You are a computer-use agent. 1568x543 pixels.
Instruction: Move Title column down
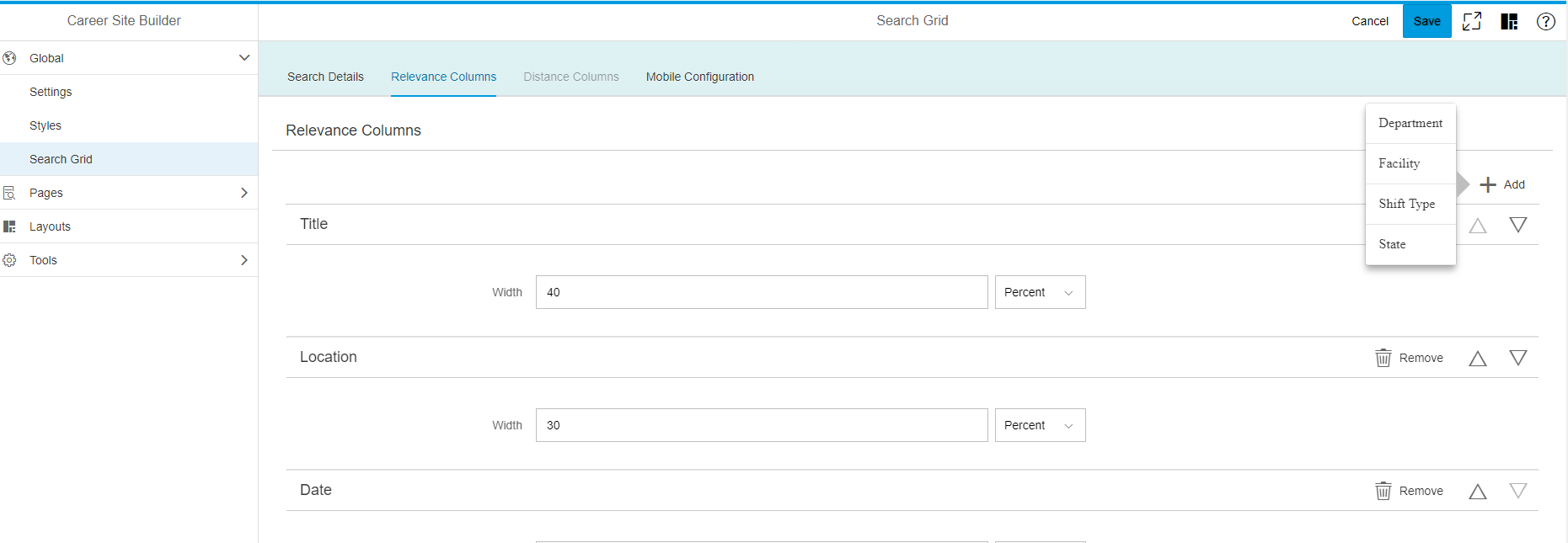pyautogui.click(x=1518, y=225)
